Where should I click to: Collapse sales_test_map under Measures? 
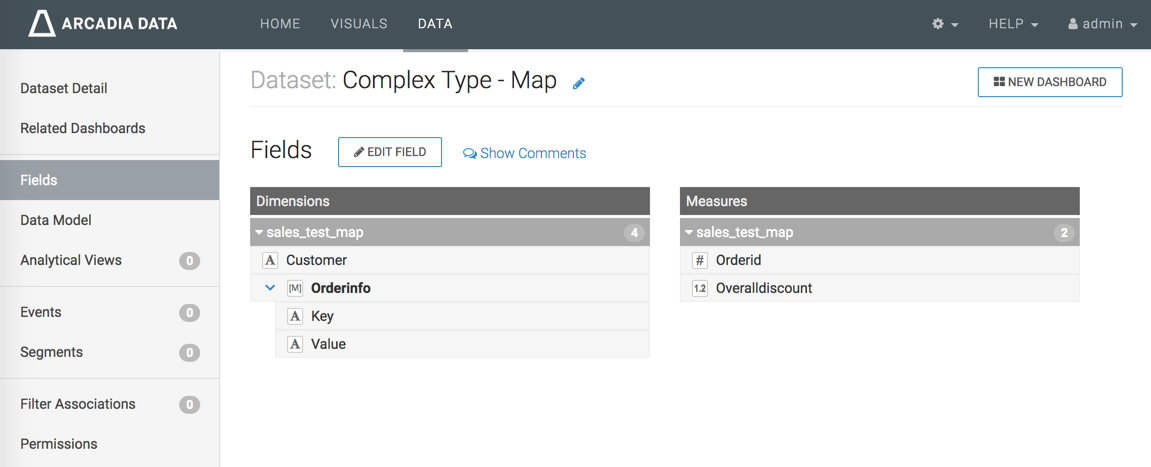coord(689,233)
